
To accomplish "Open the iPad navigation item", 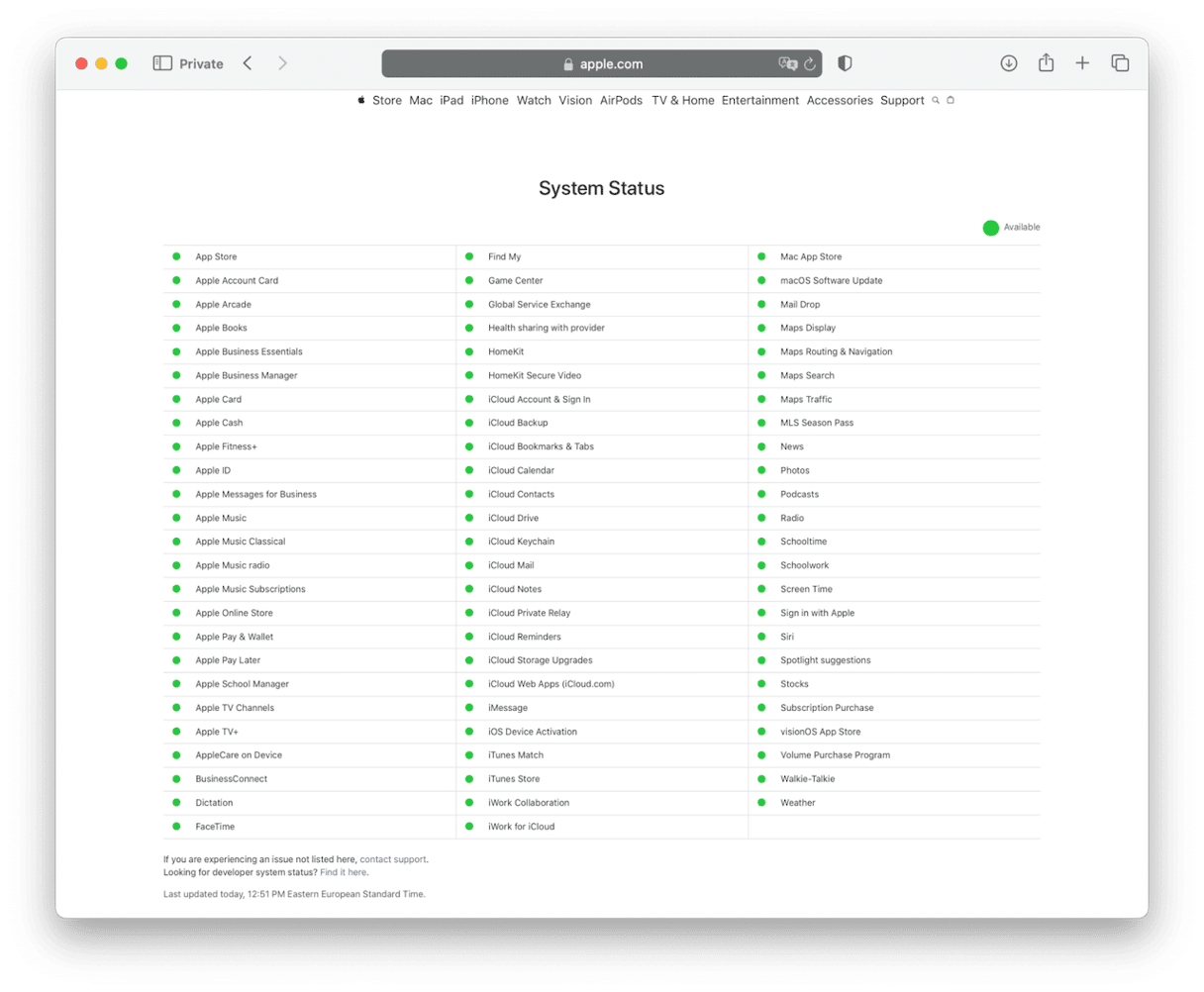I will (451, 100).
